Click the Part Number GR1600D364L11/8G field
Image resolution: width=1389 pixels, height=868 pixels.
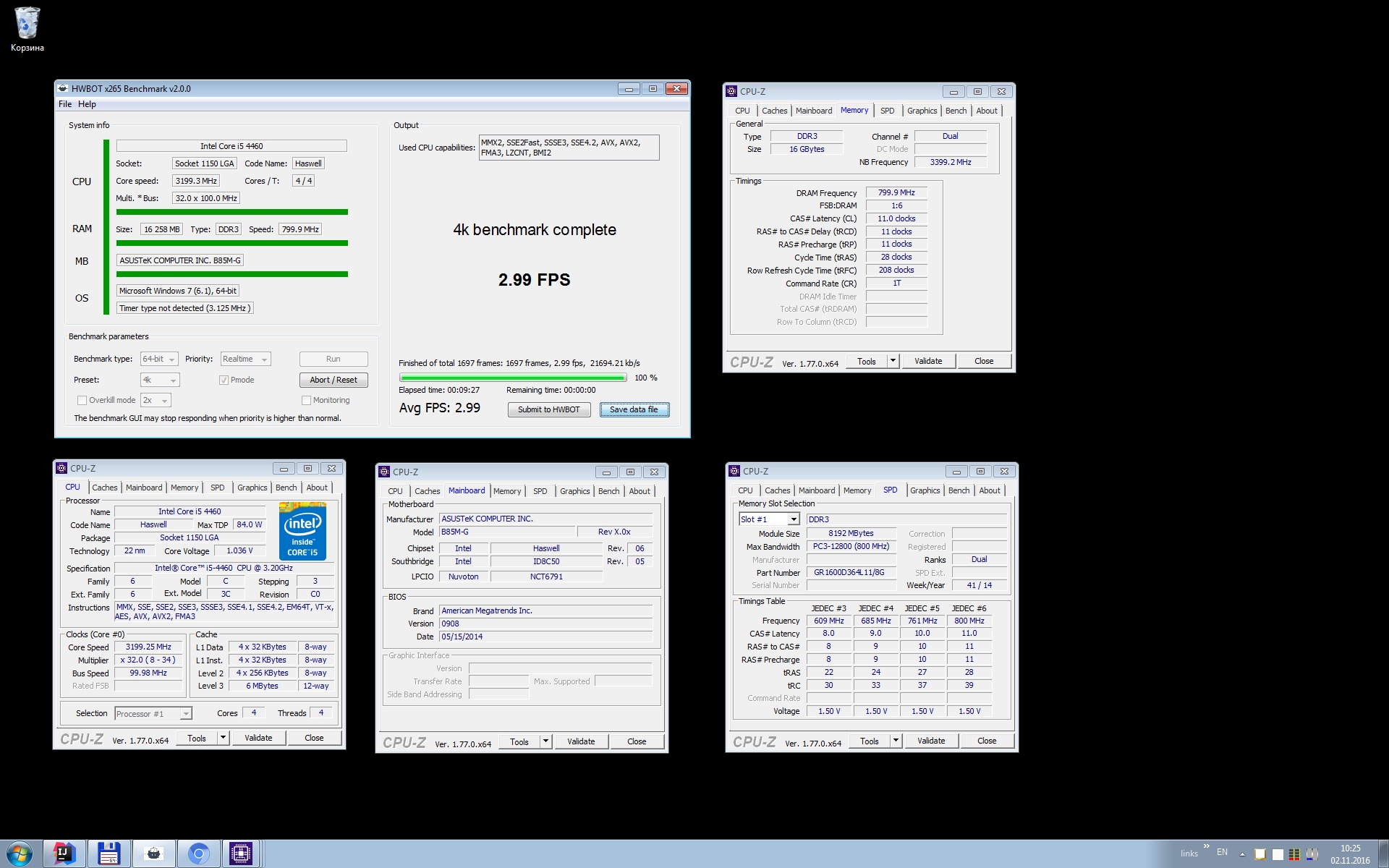tap(851, 572)
